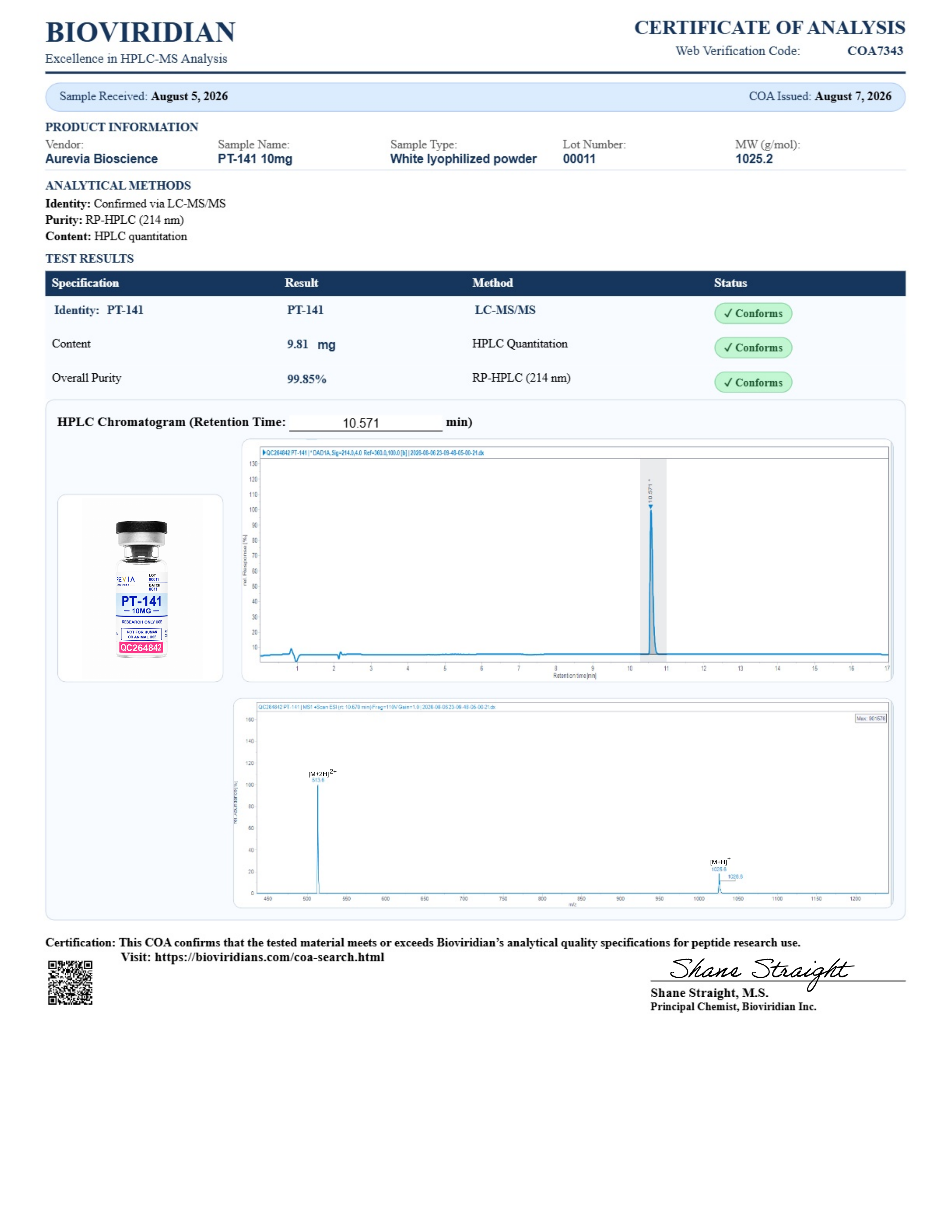
Task: Select Sample Received date August 5, 2026
Action: (x=190, y=96)
